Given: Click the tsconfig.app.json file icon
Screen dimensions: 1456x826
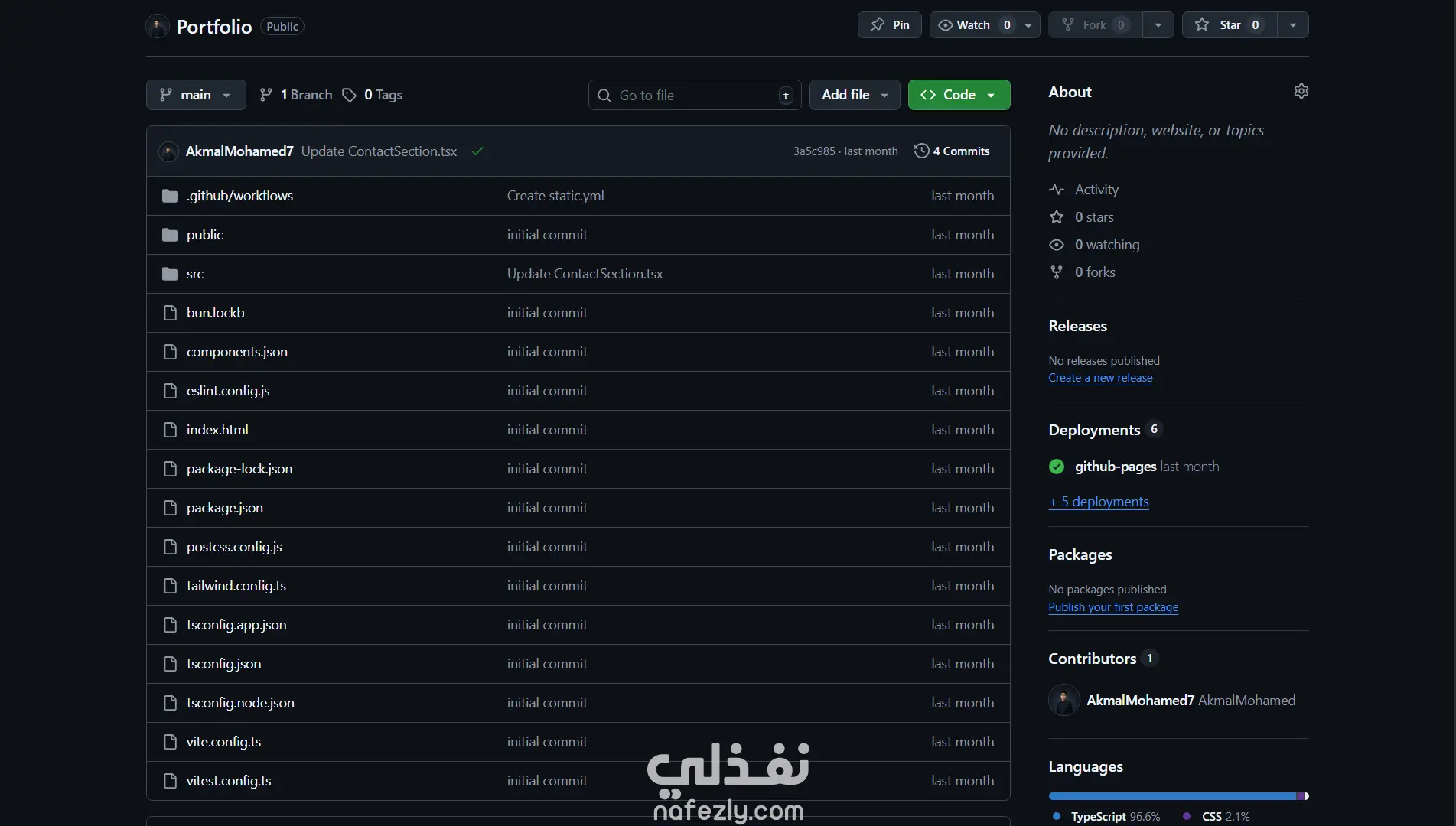Looking at the screenshot, I should point(170,625).
